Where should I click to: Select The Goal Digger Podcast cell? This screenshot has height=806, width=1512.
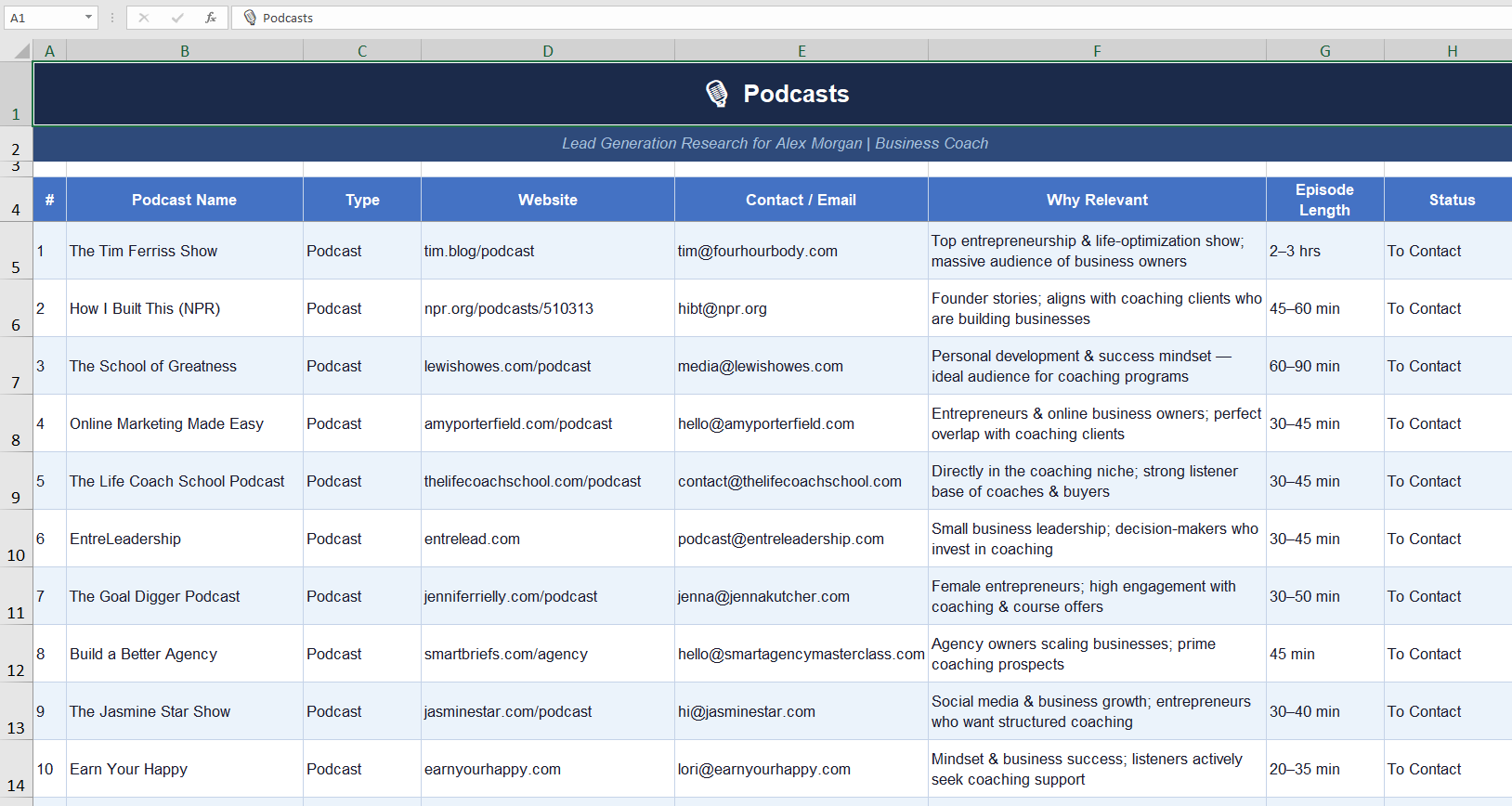click(185, 596)
